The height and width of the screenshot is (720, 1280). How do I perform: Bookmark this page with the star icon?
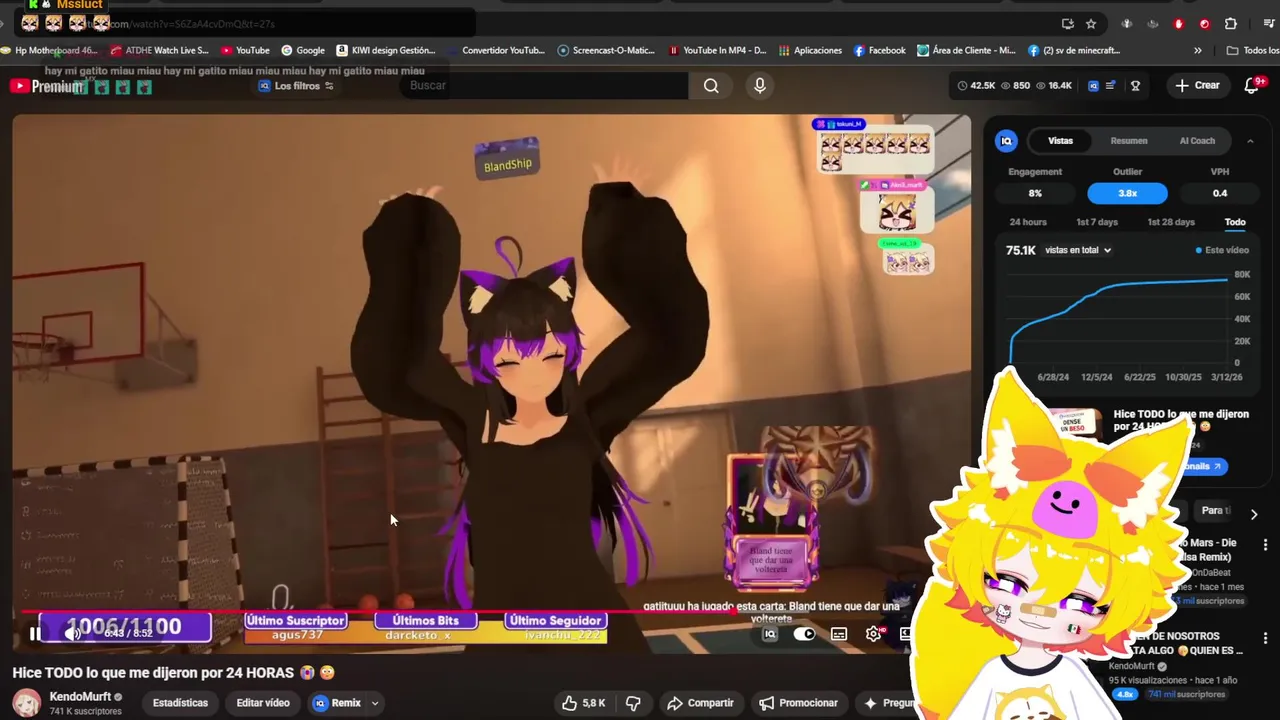click(x=1091, y=24)
